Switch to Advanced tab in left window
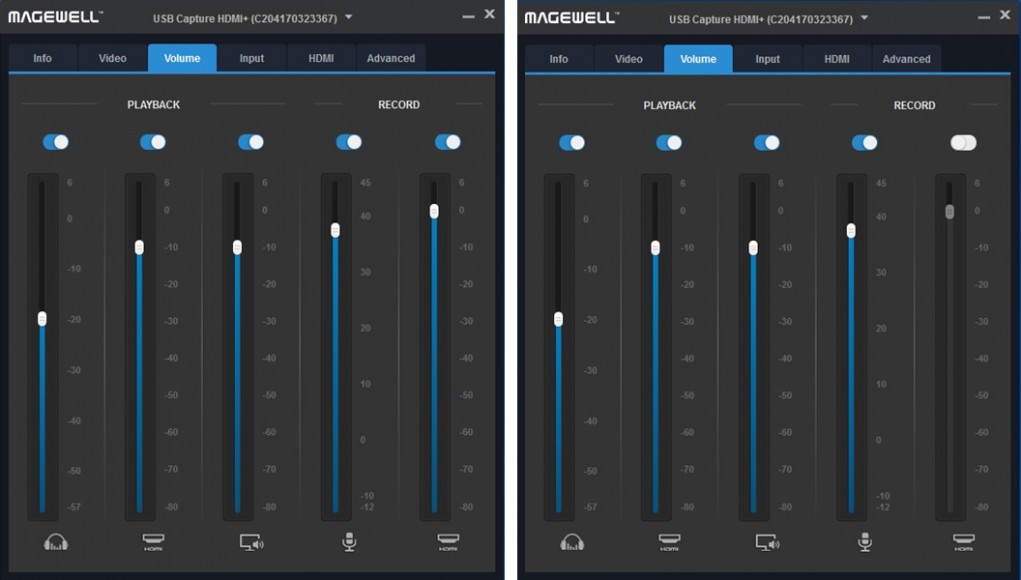 tap(391, 58)
